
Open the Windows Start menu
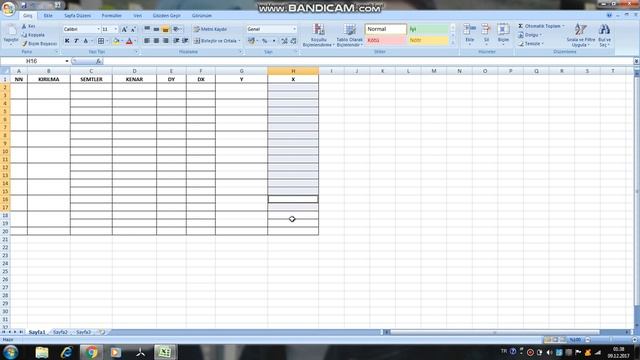coord(10,352)
